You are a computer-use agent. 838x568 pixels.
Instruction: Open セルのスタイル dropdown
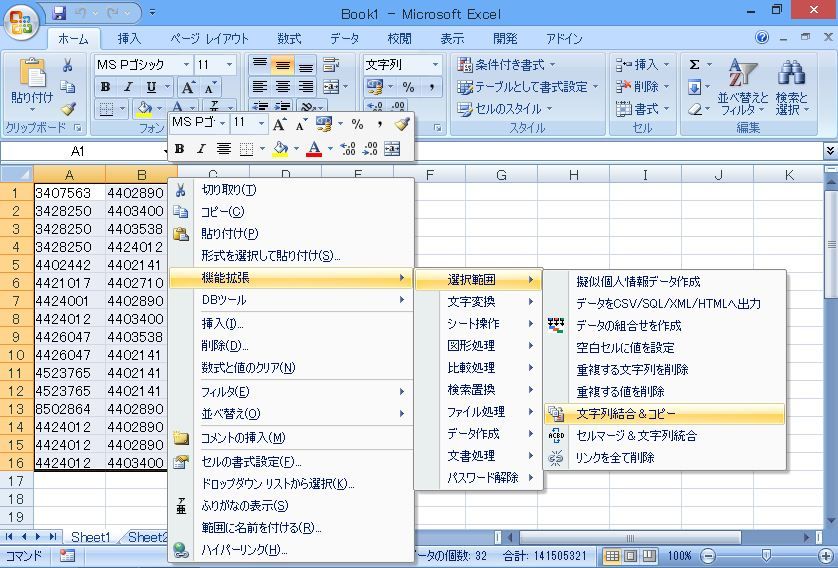point(505,109)
